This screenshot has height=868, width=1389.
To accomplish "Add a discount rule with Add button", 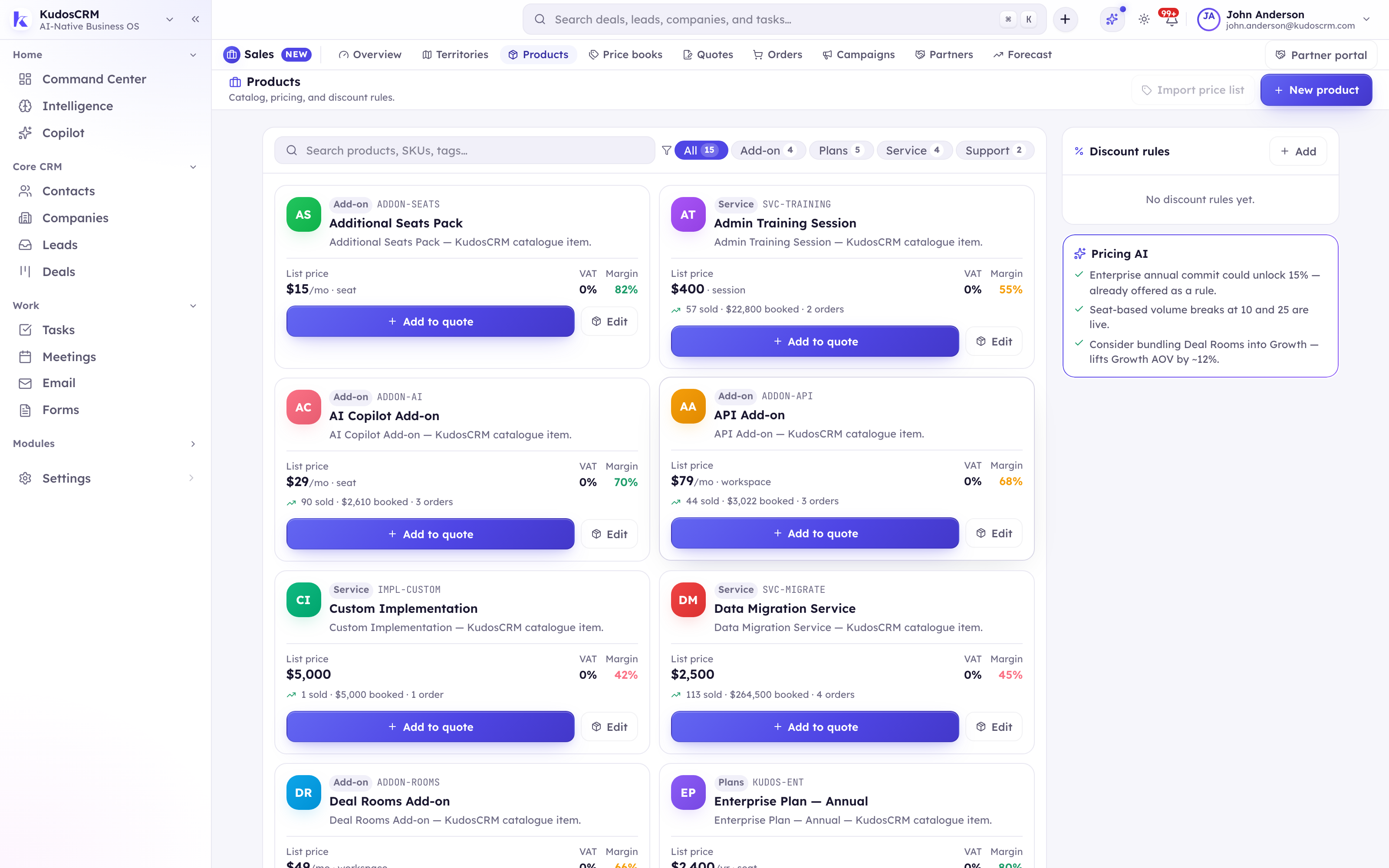I will click(1298, 151).
